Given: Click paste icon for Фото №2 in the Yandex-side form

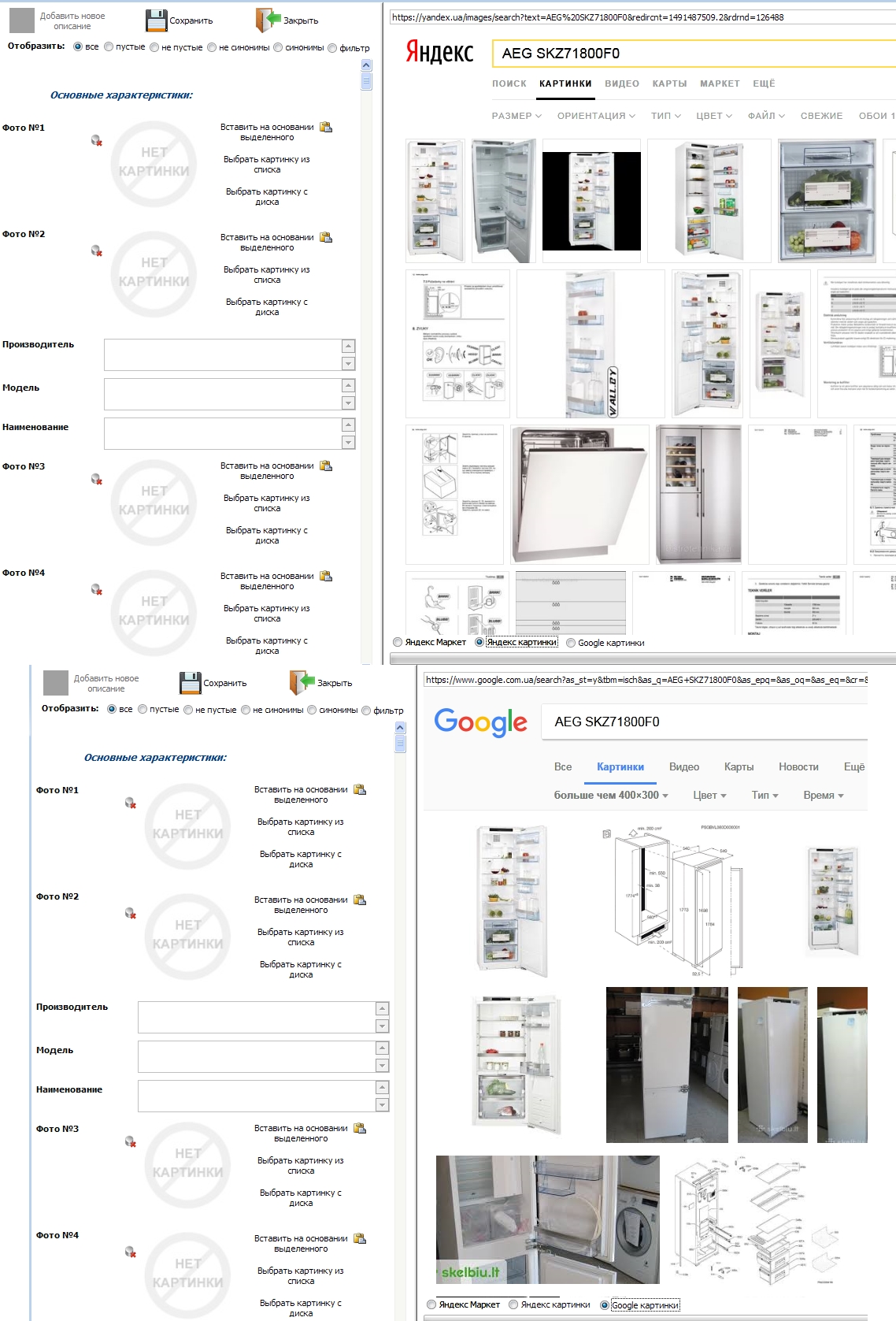Looking at the screenshot, I should pyautogui.click(x=326, y=237).
